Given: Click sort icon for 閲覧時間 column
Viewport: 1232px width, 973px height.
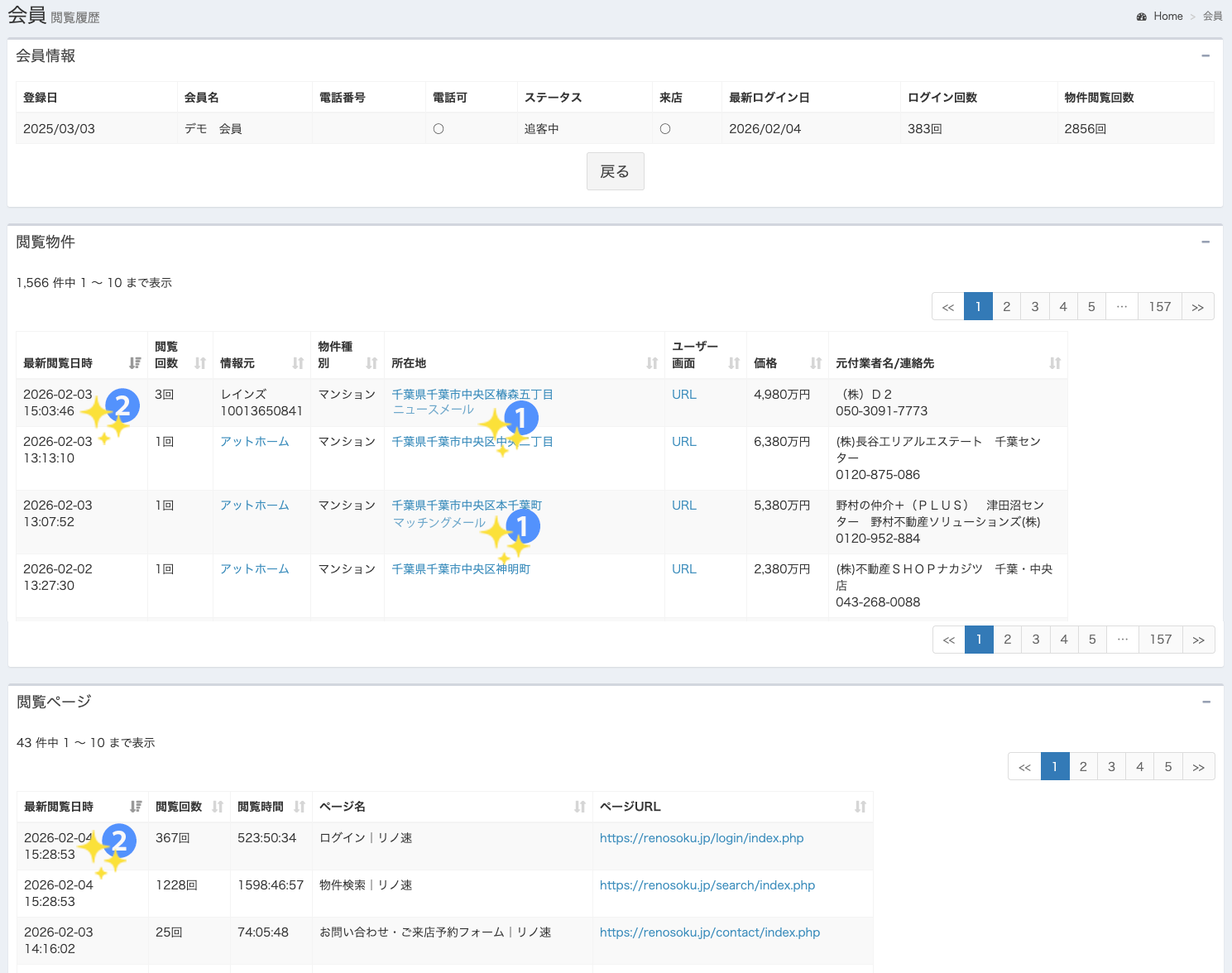Looking at the screenshot, I should click(x=300, y=807).
